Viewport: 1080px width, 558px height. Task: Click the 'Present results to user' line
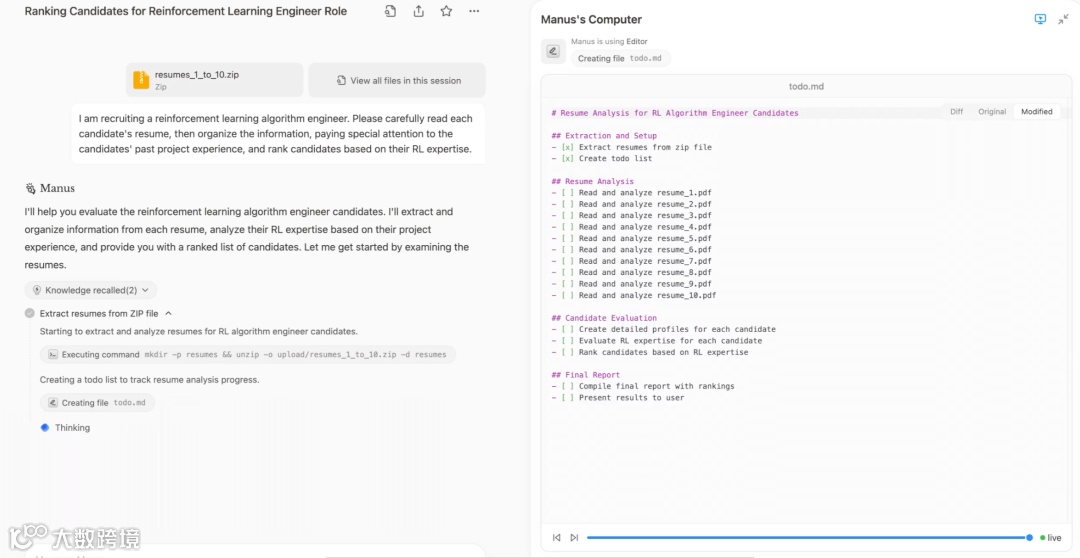point(618,397)
